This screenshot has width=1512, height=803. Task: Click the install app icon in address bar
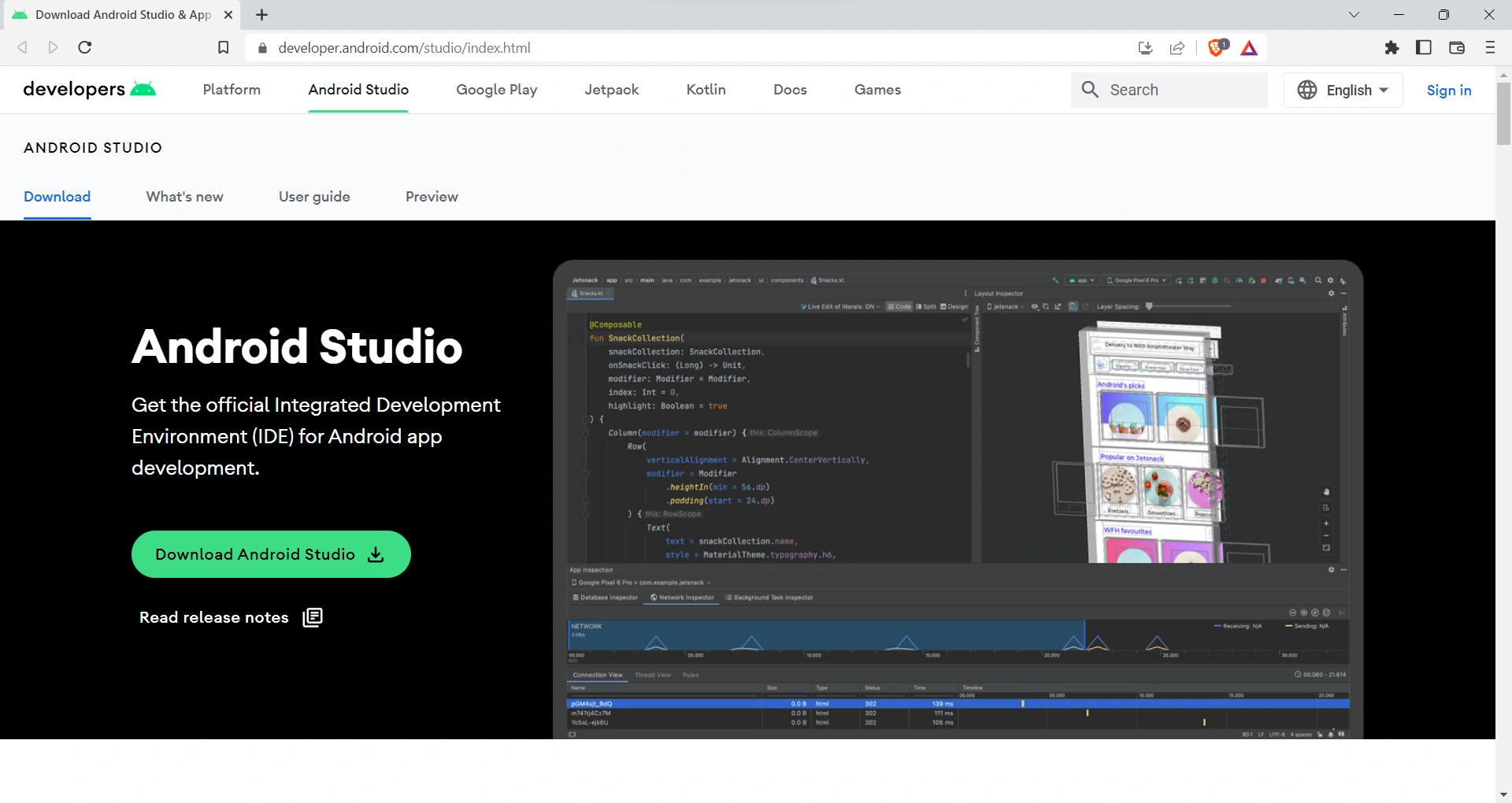1146,48
